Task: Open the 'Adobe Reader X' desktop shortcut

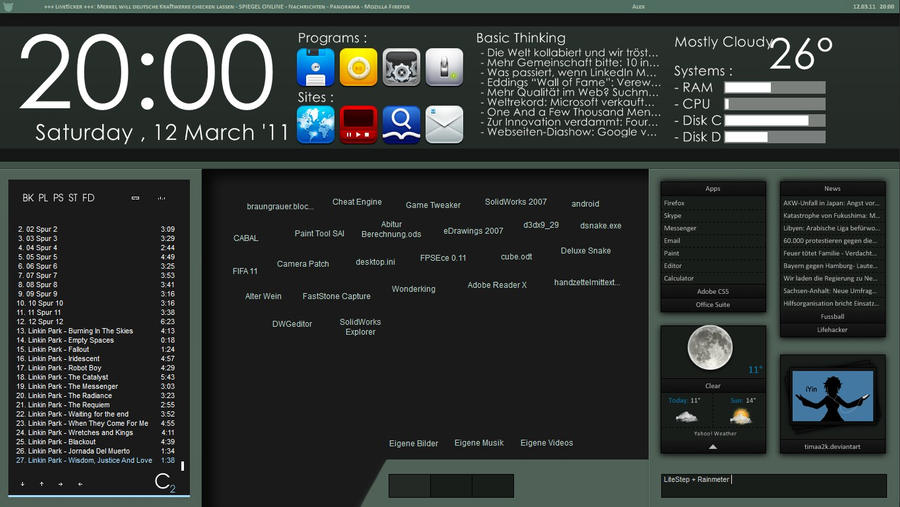Action: pyautogui.click(x=497, y=285)
